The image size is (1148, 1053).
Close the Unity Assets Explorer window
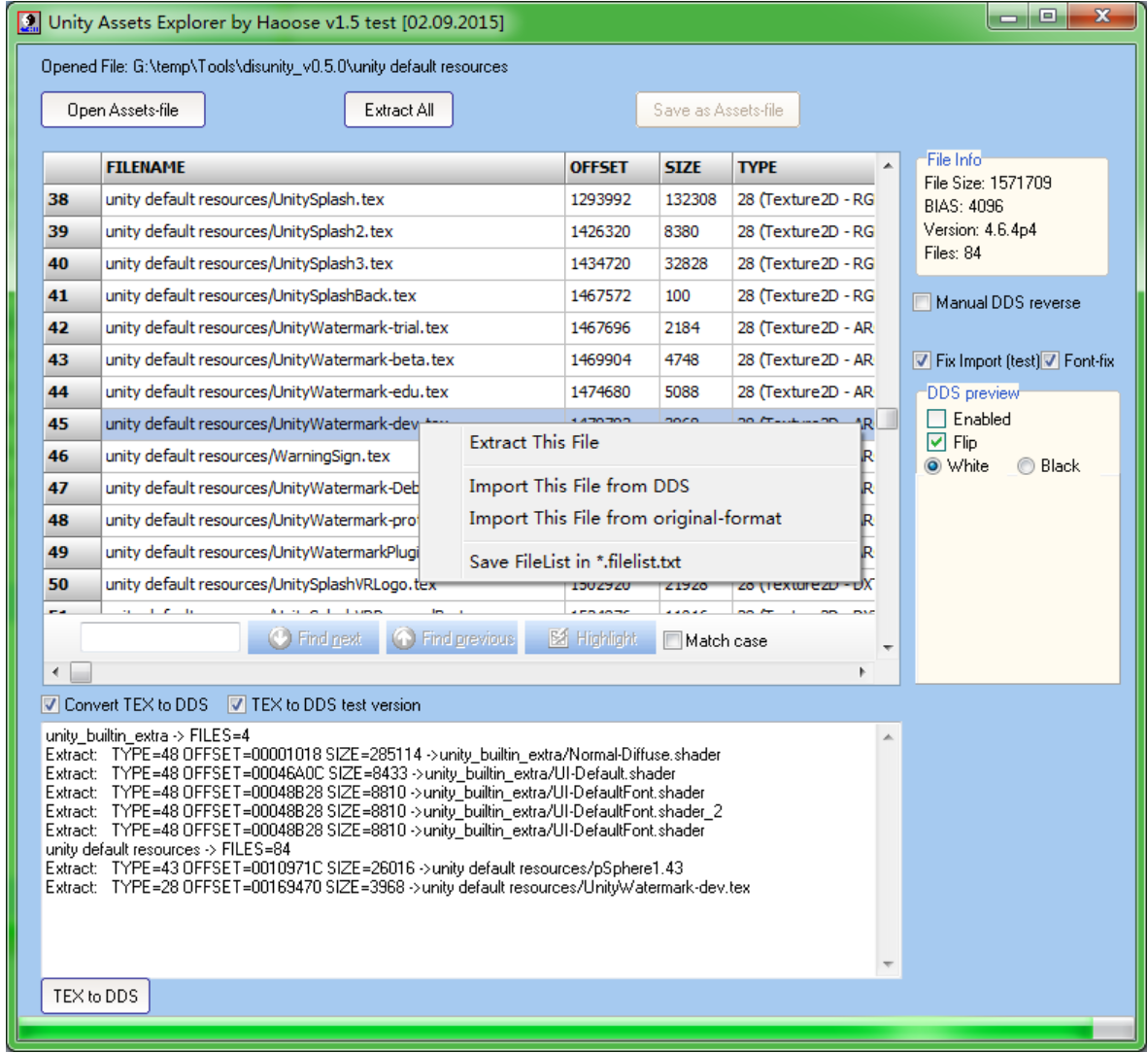(1102, 17)
